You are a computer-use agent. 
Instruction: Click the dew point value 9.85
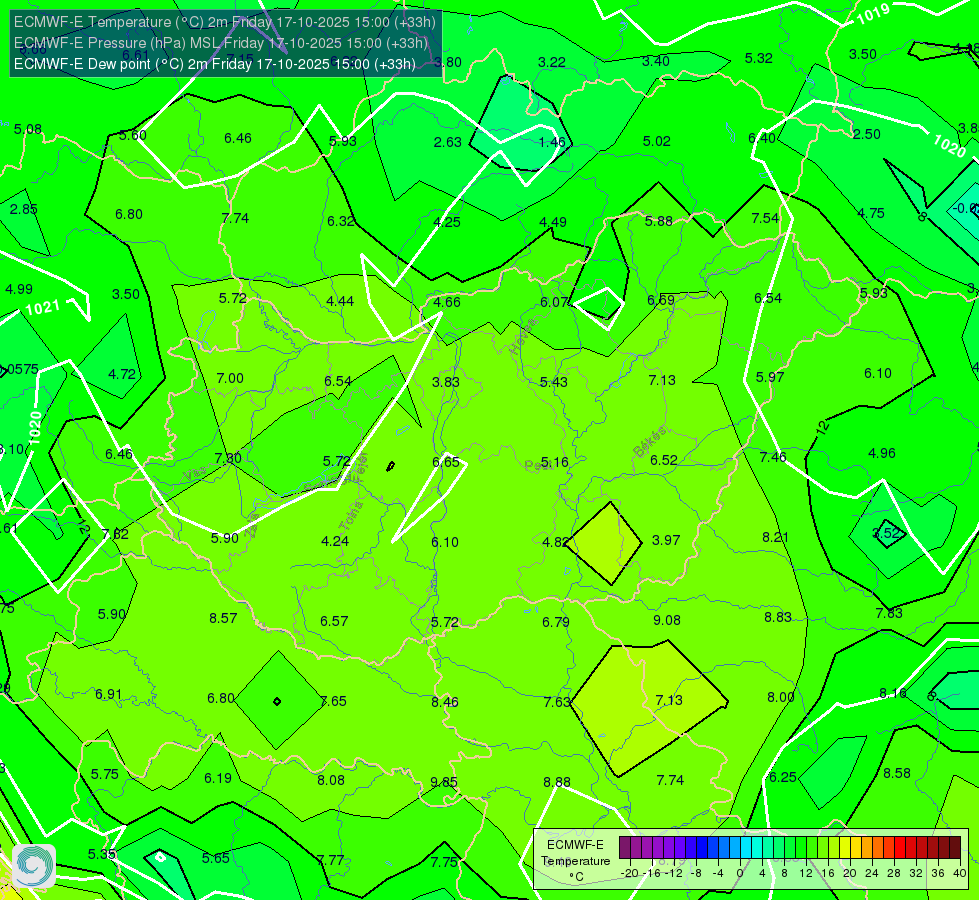(x=444, y=782)
